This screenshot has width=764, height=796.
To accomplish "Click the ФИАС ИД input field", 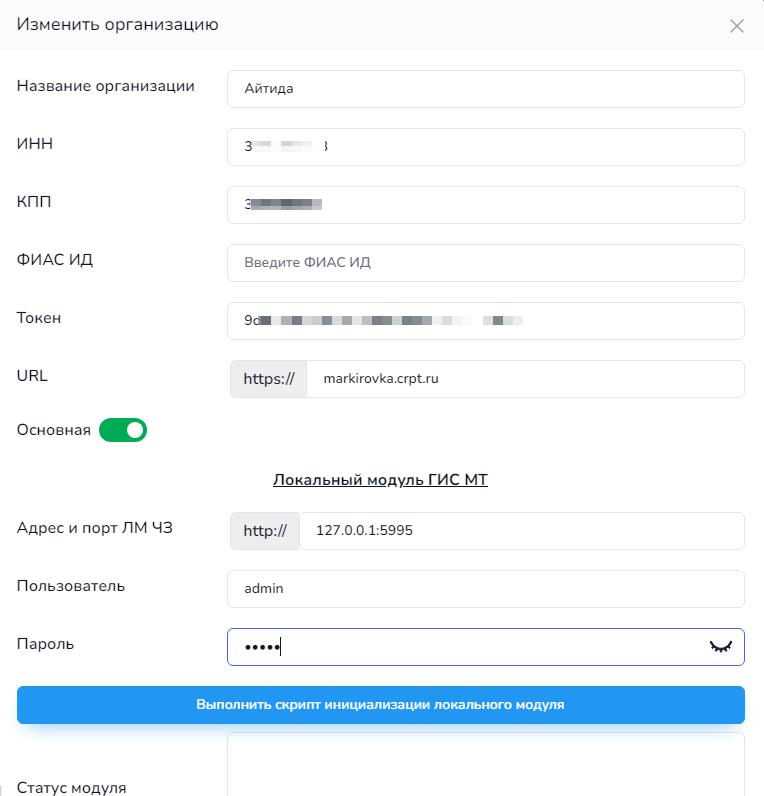I will click(x=486, y=262).
